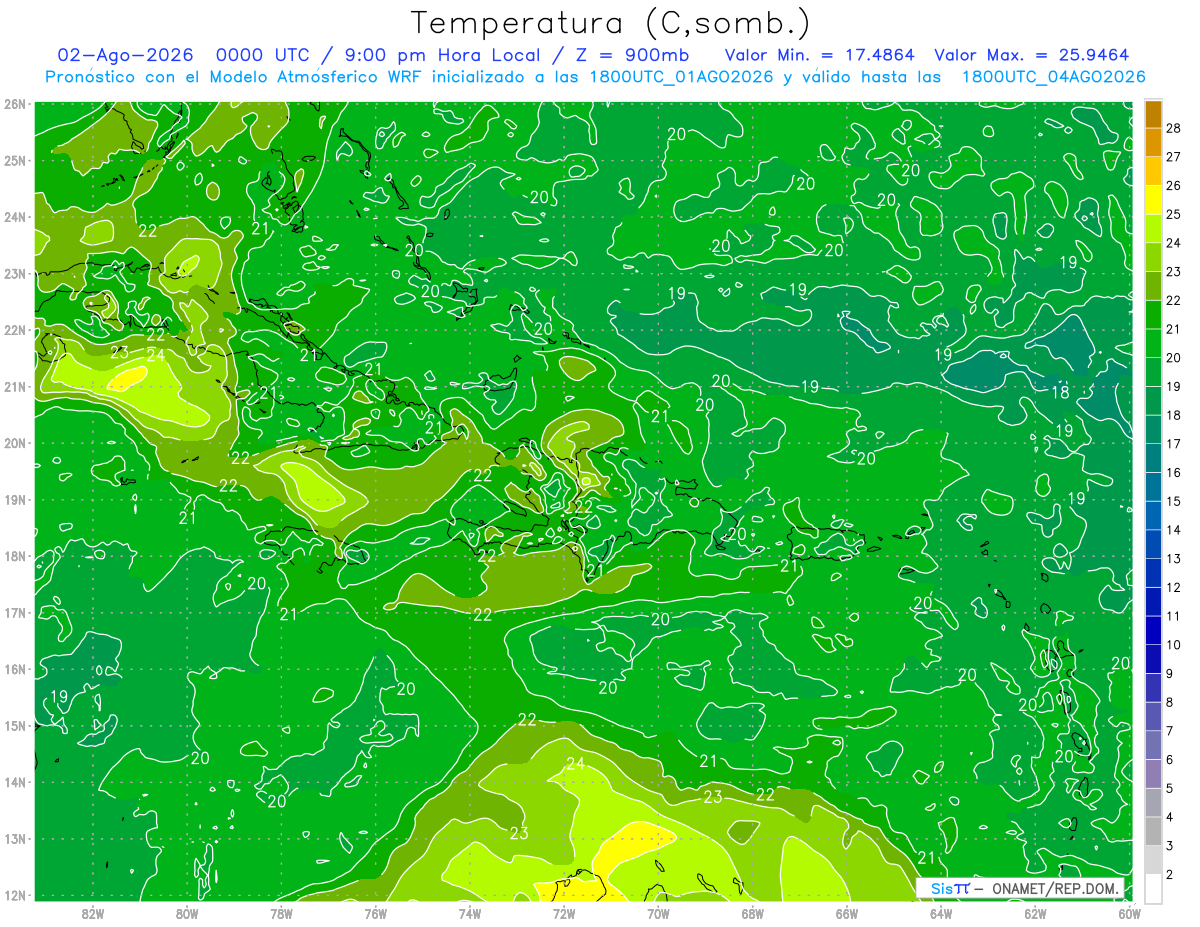Screen dimensions: 1200x927
Task: Click the longitude label 68W
Action: [x=752, y=914]
